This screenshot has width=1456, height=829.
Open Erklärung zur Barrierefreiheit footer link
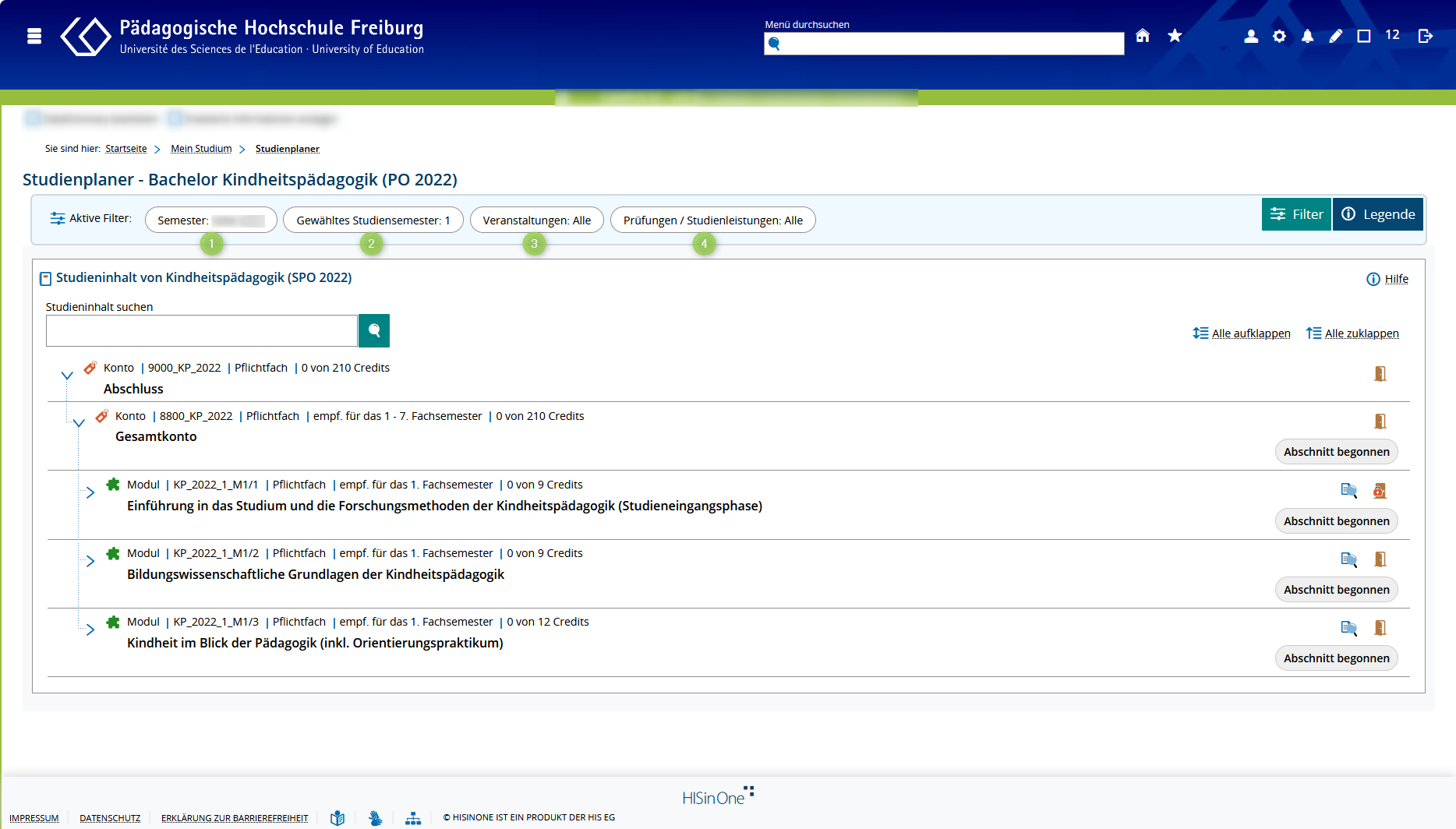[235, 818]
